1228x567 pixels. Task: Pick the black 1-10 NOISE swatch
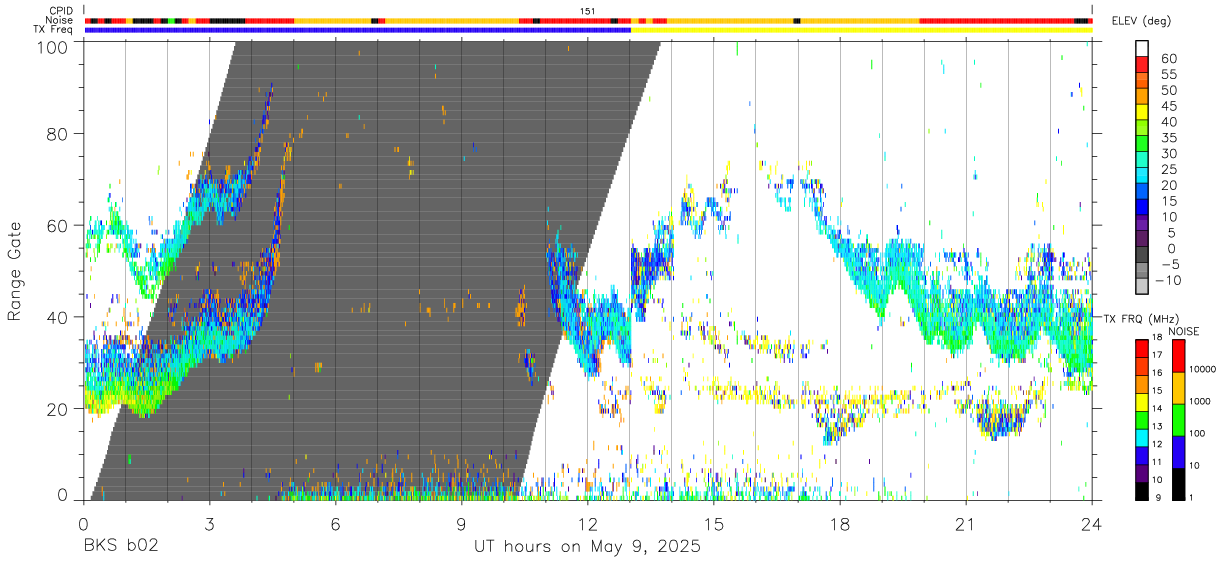point(1179,484)
